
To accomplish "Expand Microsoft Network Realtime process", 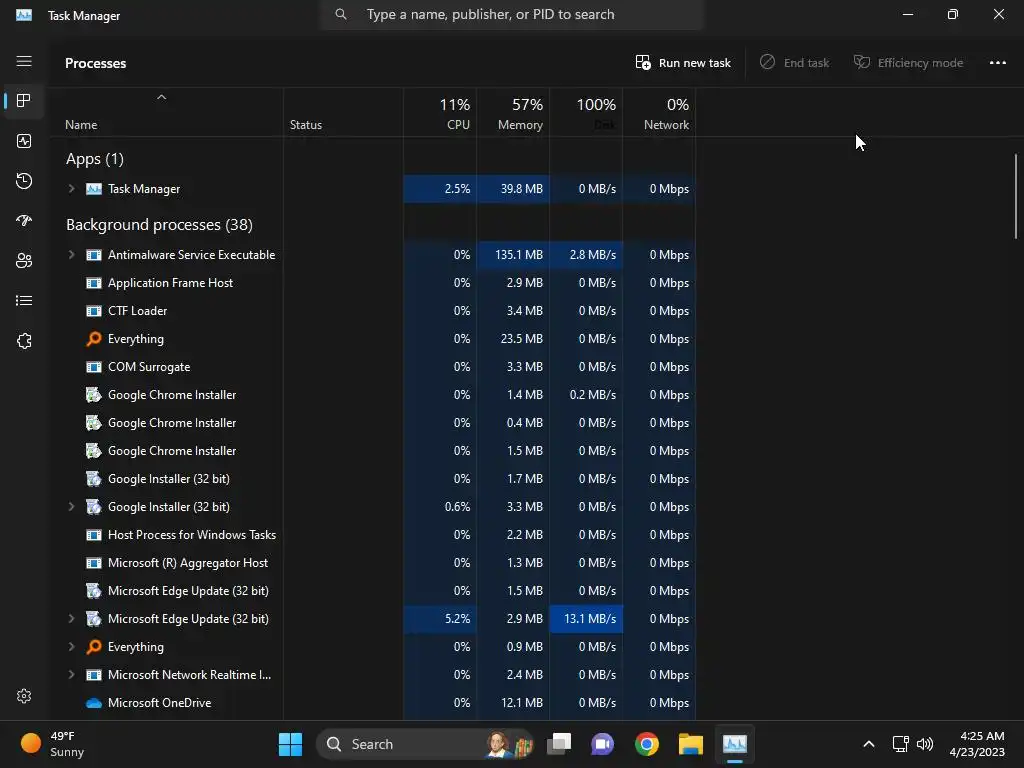I will coord(71,675).
